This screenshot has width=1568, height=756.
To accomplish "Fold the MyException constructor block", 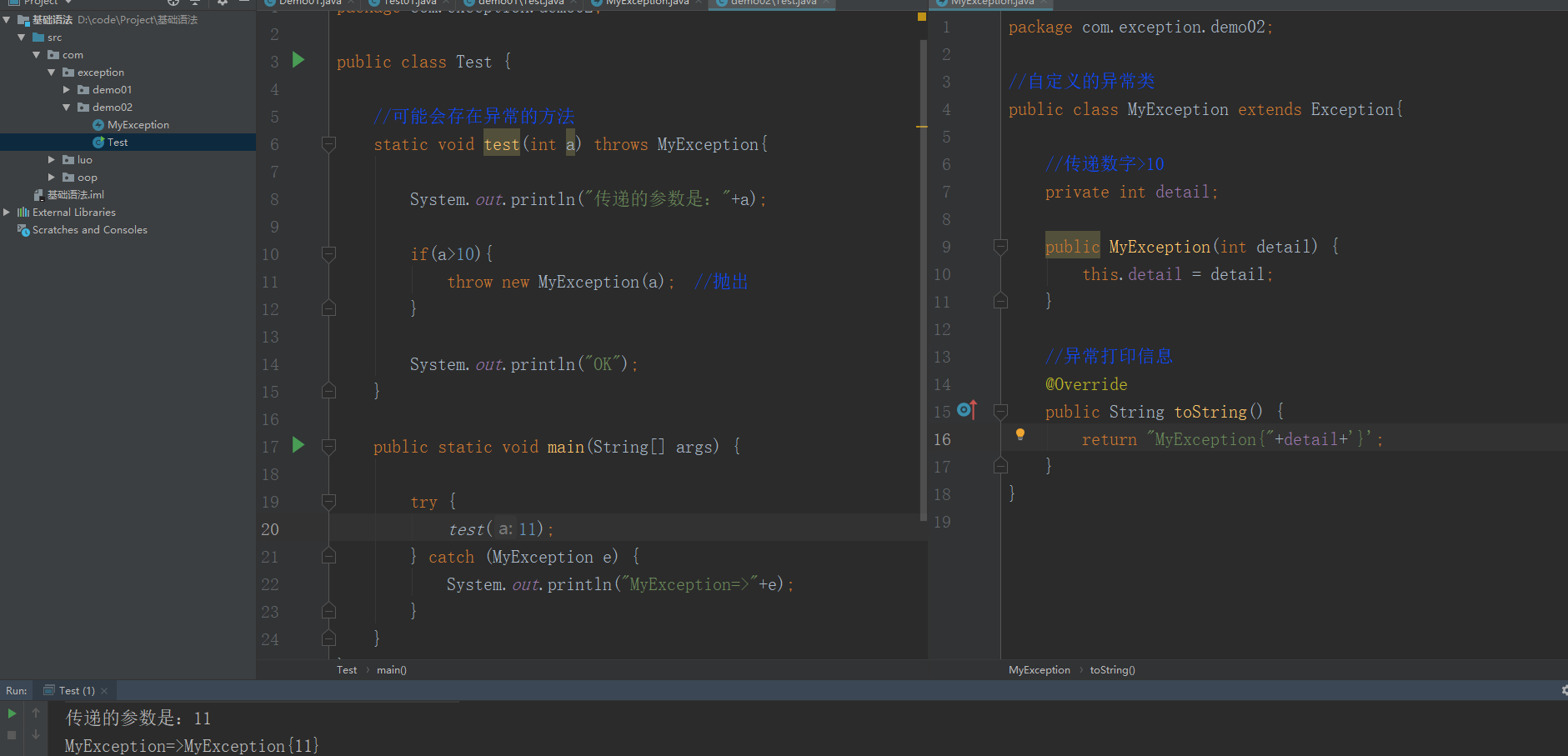I will [x=1001, y=247].
